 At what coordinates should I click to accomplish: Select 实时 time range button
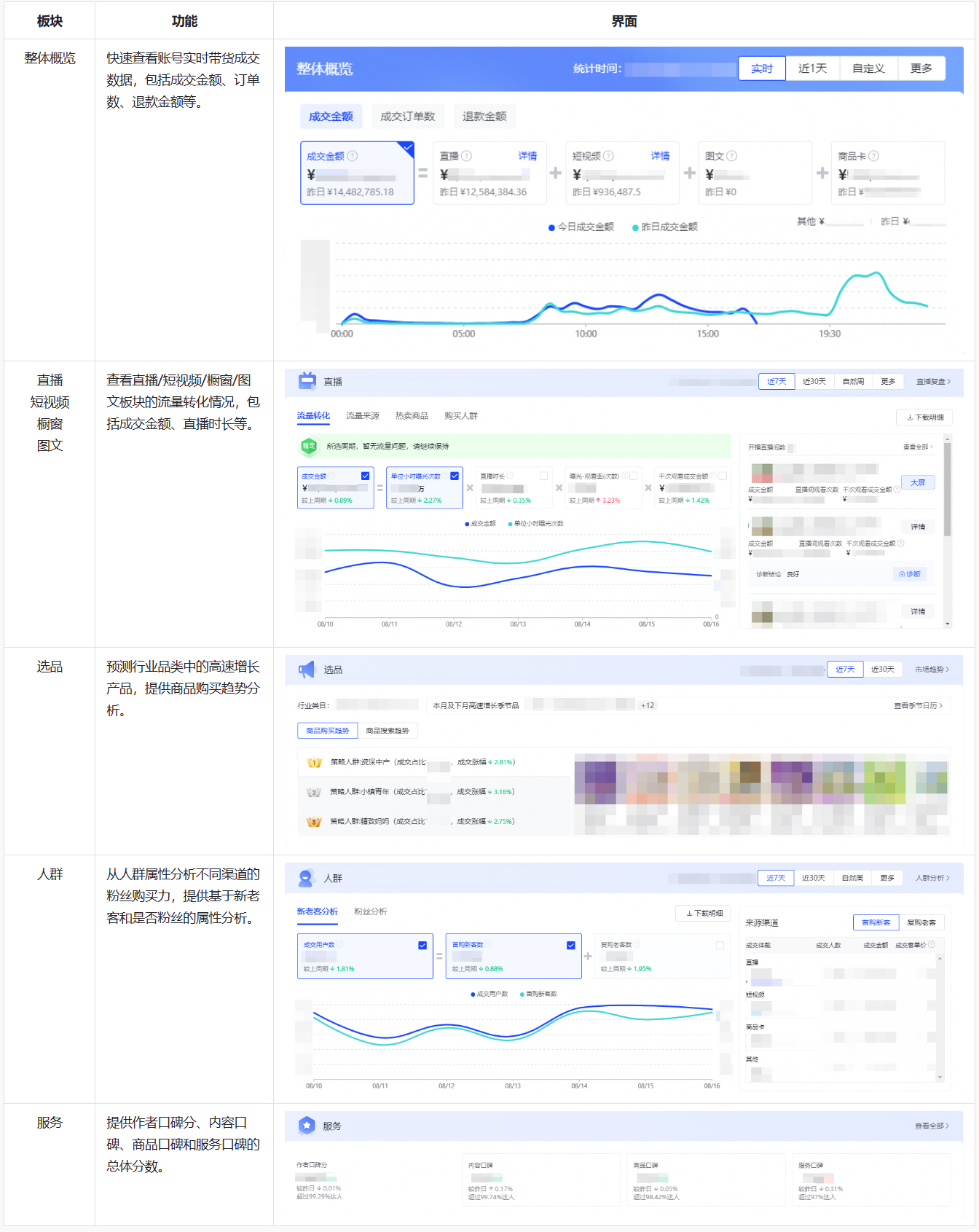762,68
